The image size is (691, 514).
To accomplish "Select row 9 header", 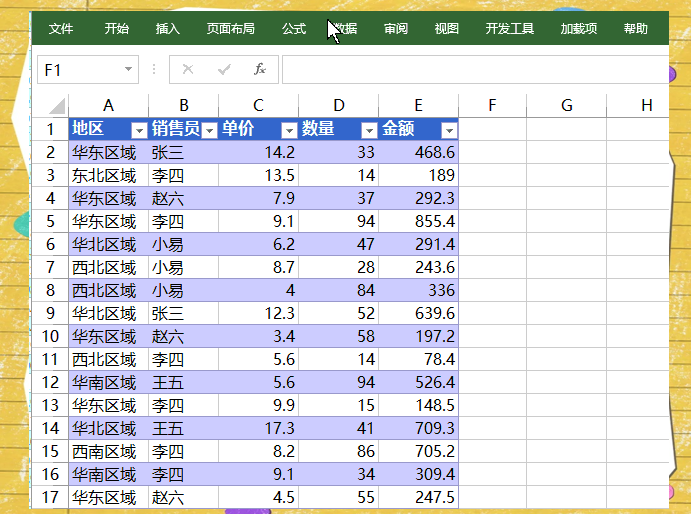I will coord(50,313).
